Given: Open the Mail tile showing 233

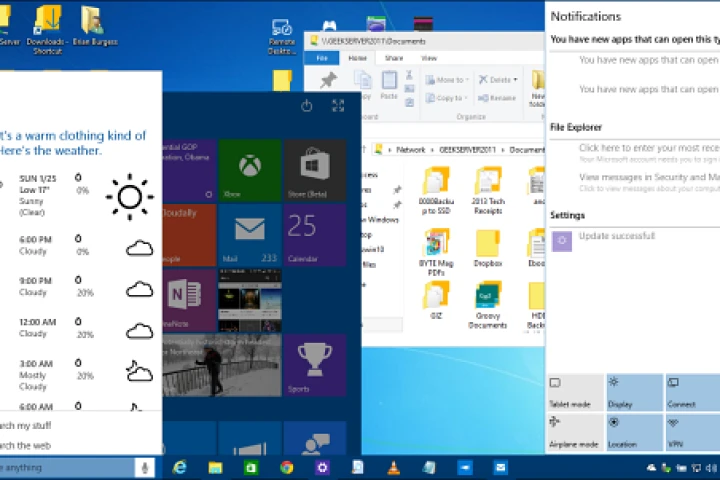Looking at the screenshot, I should click(x=250, y=235).
